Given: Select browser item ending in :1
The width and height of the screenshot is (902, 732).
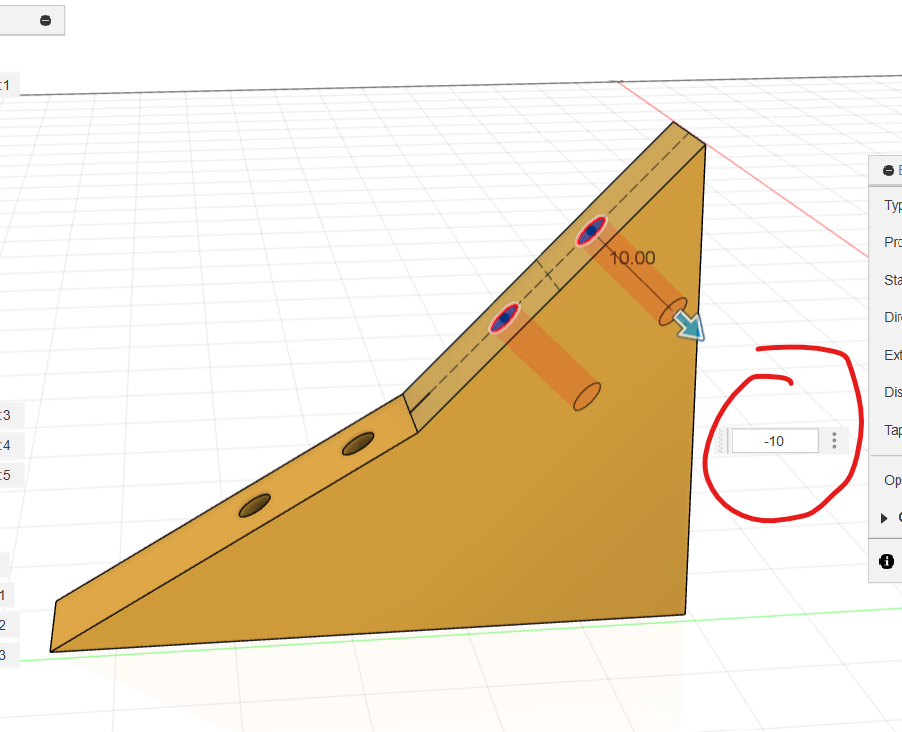Looking at the screenshot, I should (x=6, y=86).
